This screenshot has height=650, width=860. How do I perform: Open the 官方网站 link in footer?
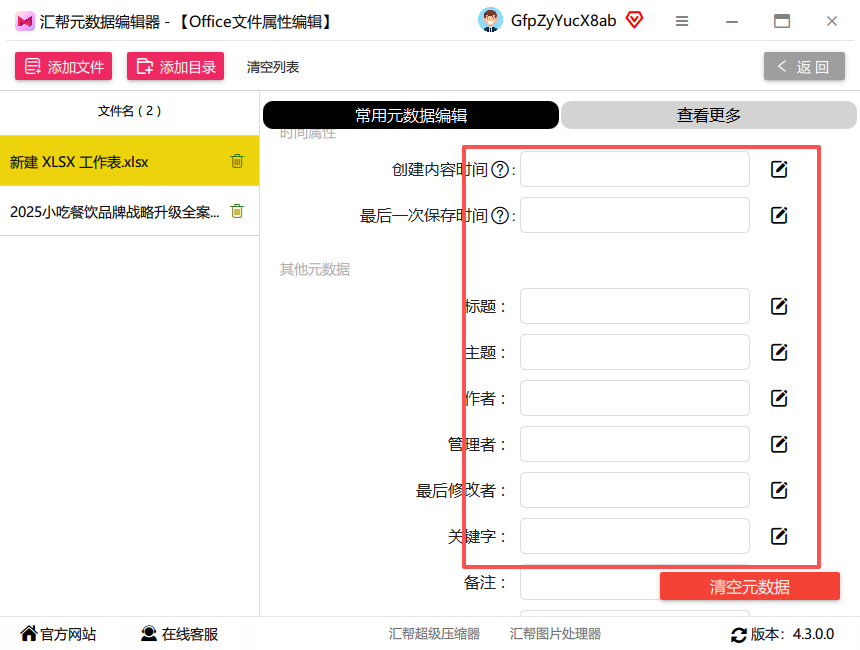(58, 634)
